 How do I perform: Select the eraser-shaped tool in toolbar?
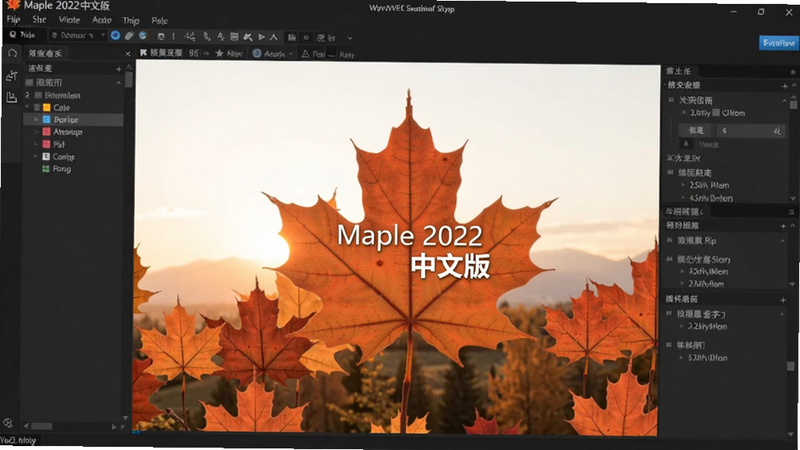[129, 36]
